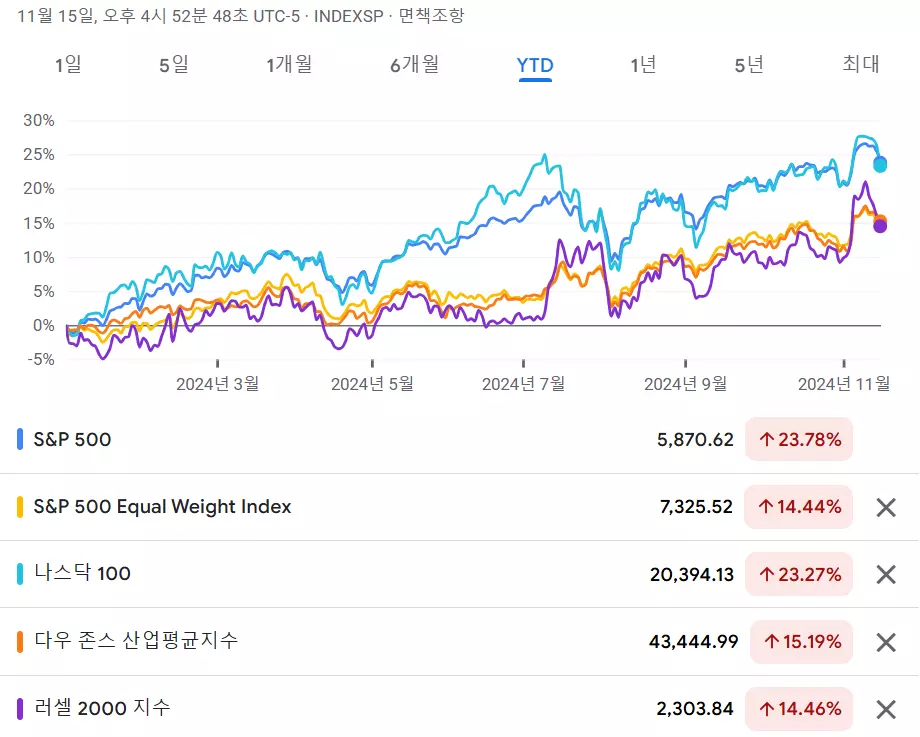Open the 나스닥 100 index link
920x737 pixels.
[82, 573]
